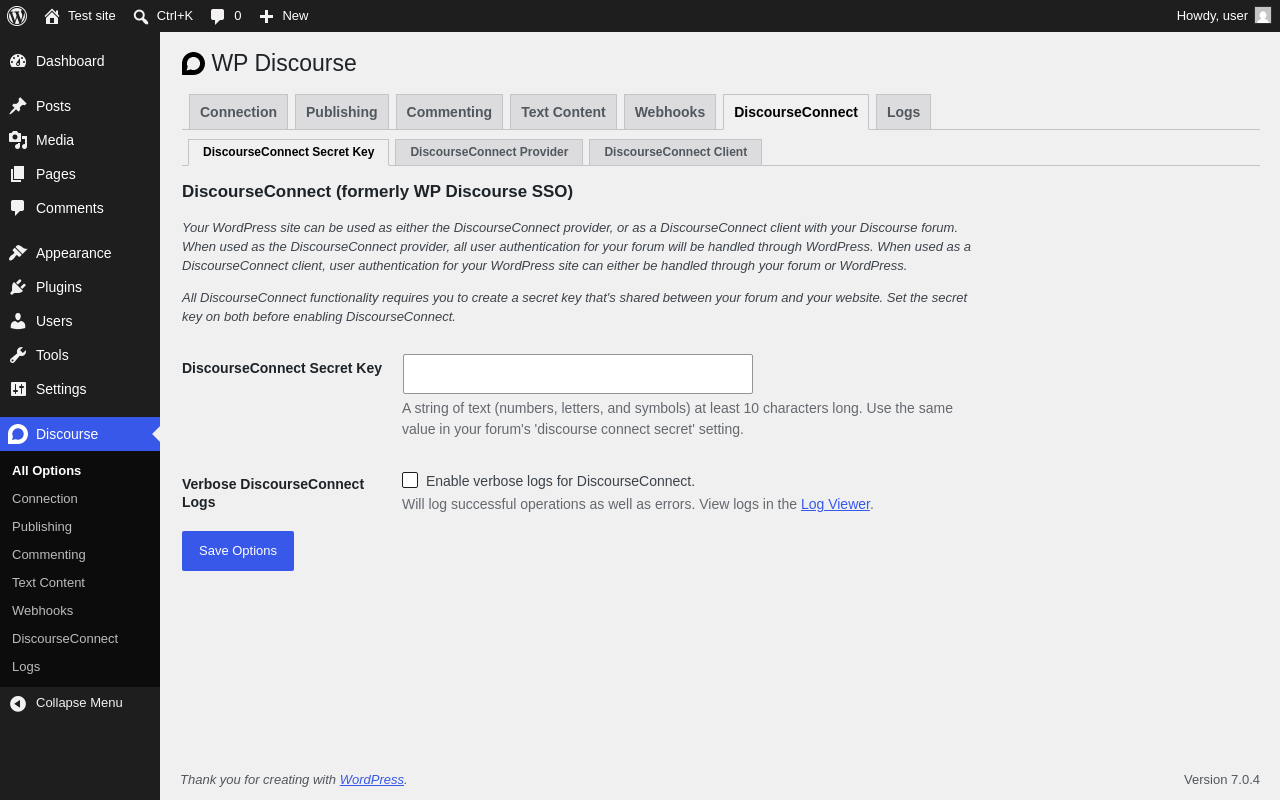Focus the DiscourseConnect Secret Key field
This screenshot has width=1280, height=800.
tap(578, 374)
